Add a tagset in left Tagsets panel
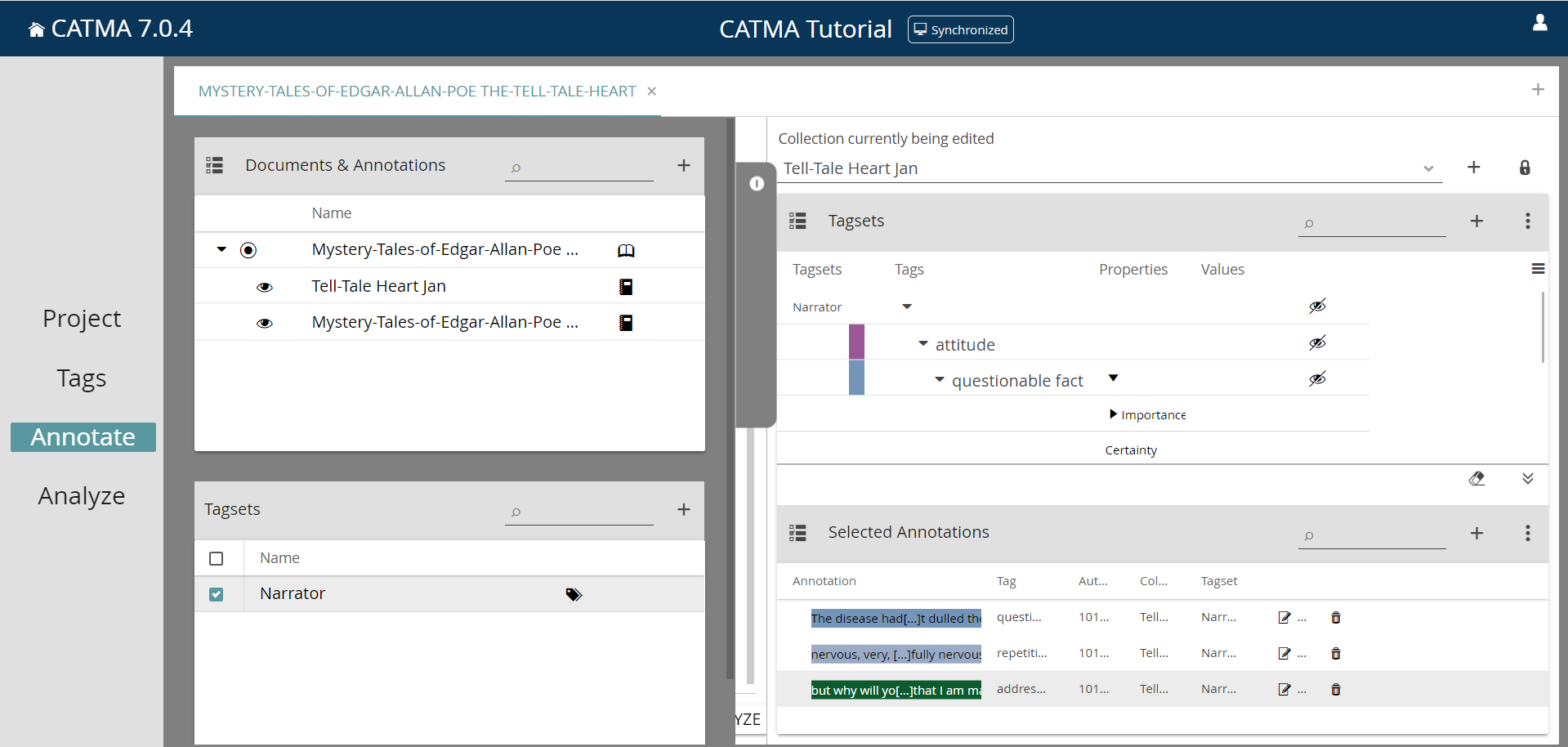The image size is (1568, 747). point(683,509)
